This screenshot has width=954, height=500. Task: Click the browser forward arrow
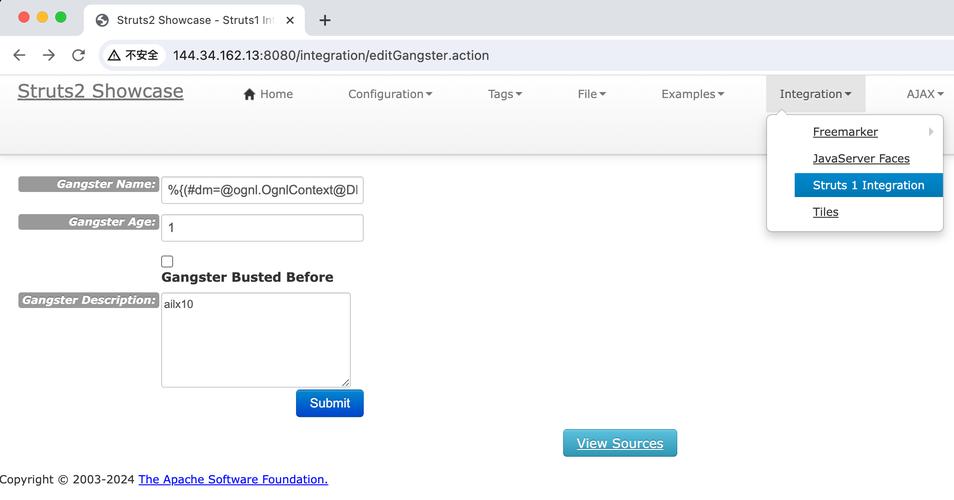click(x=48, y=55)
